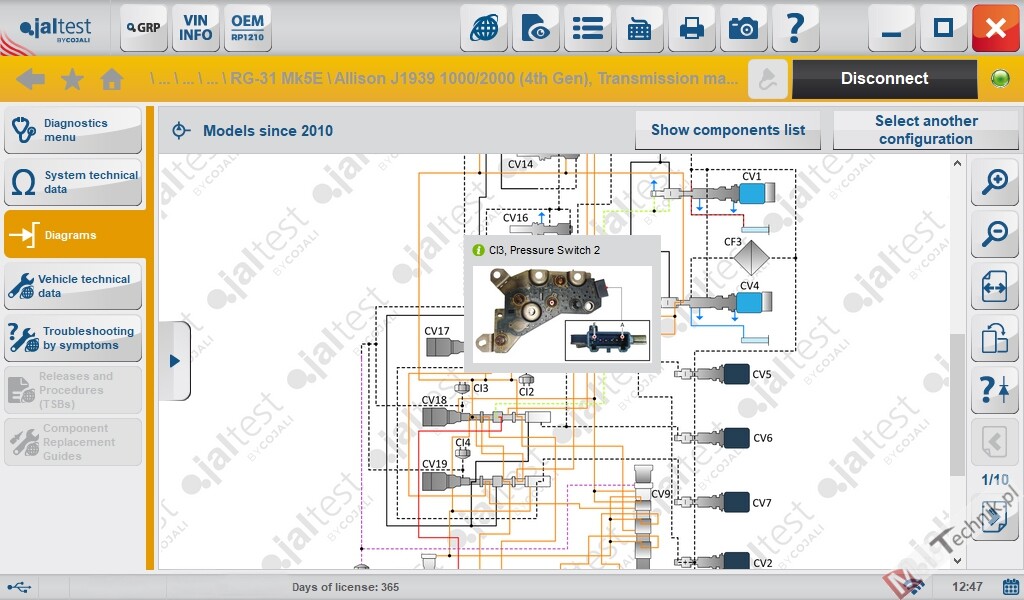Fit diagram to width
Screen dimensions: 1024x600
(x=995, y=286)
